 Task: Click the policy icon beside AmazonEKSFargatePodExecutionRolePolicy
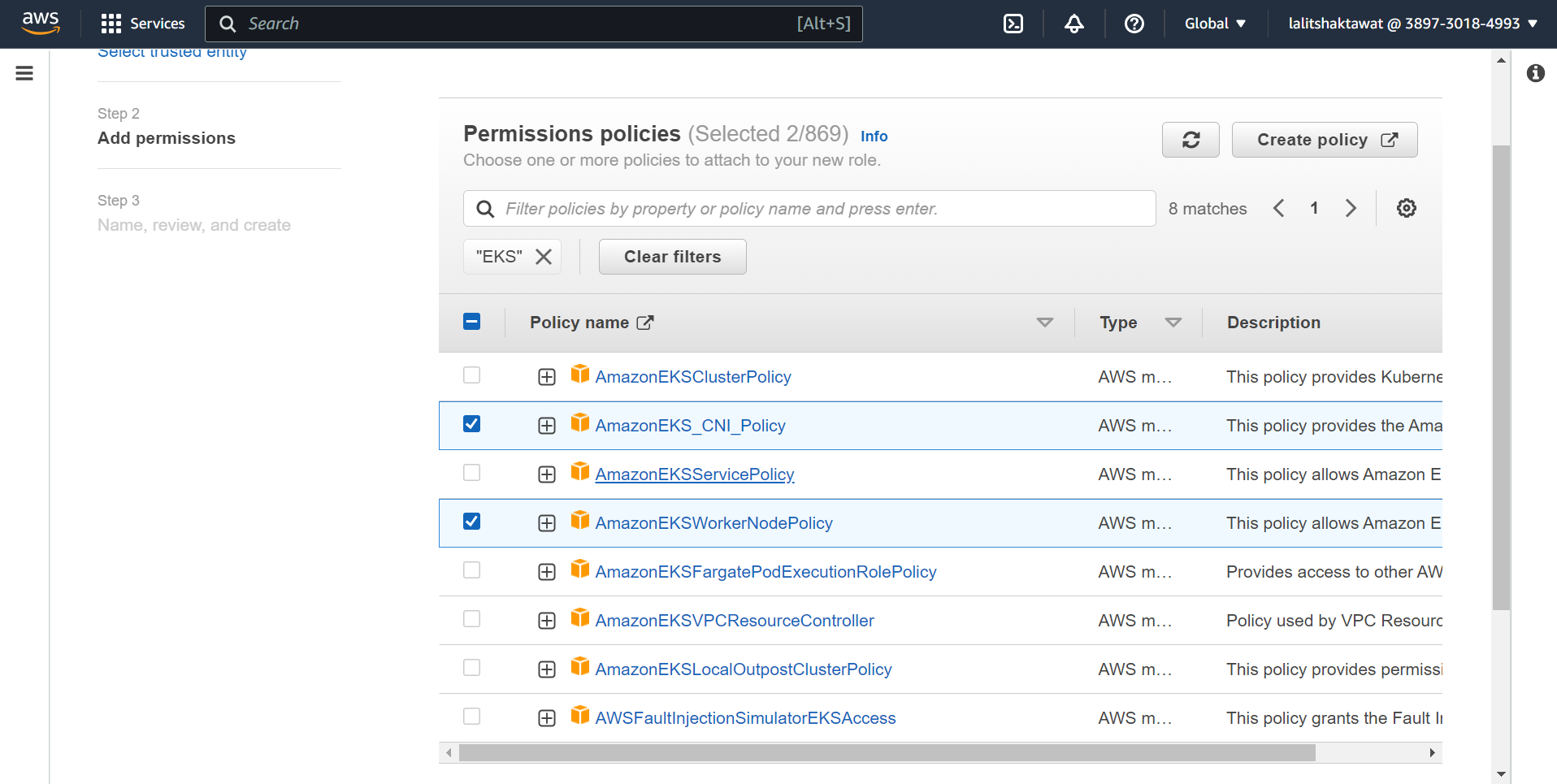tap(580, 569)
